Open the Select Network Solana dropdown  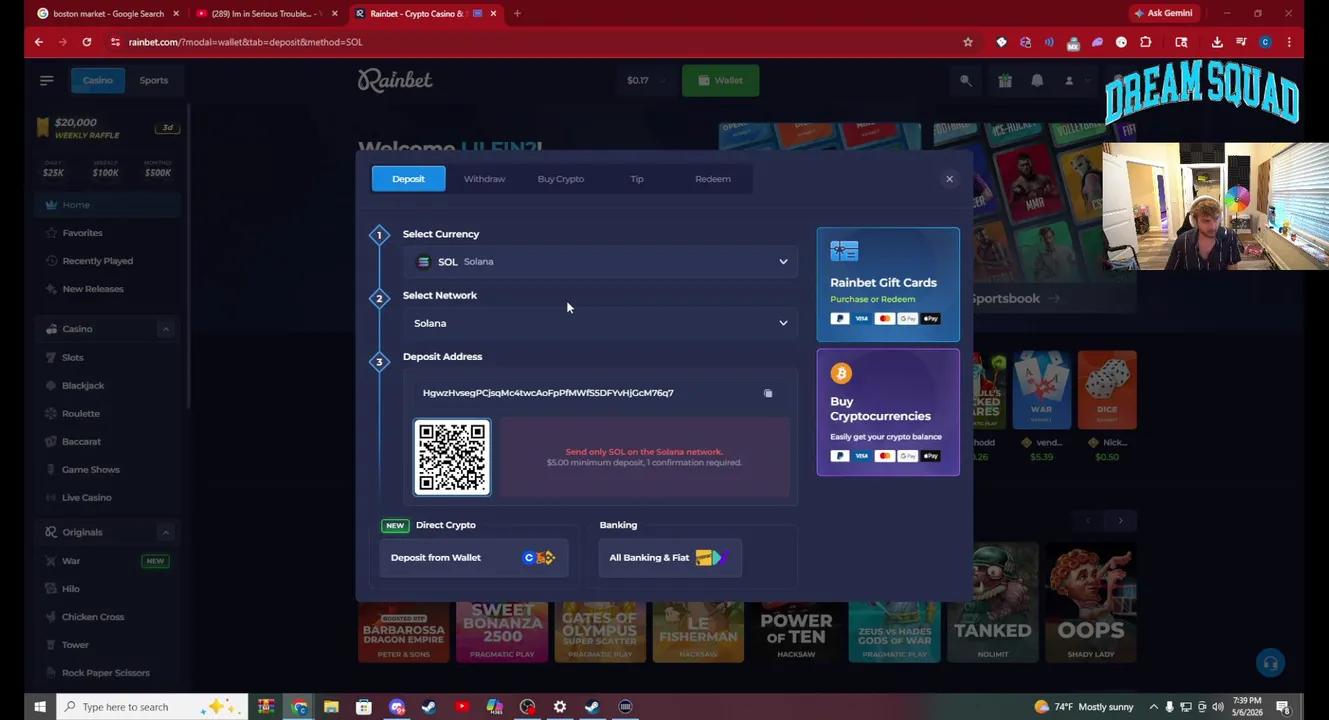point(601,324)
